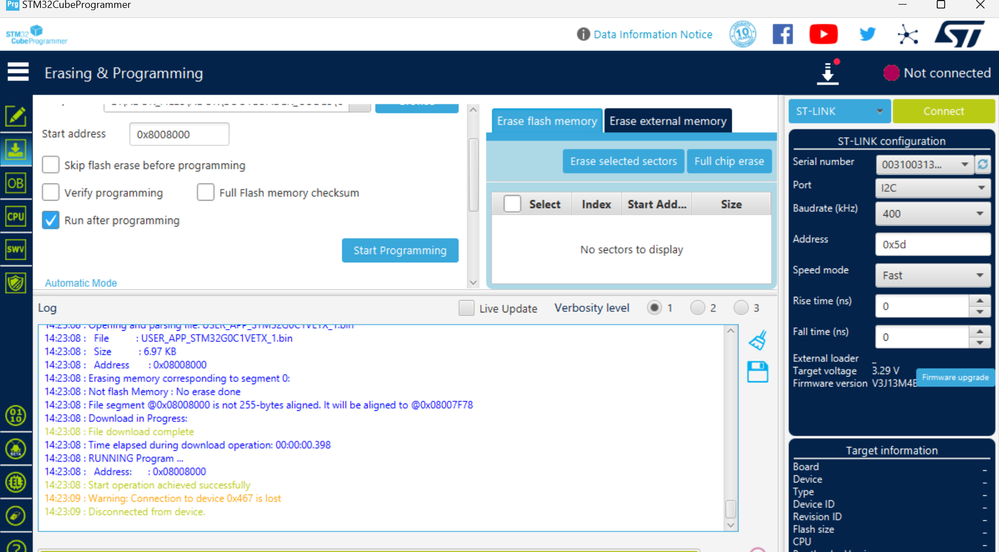
Task: Open the CPU panel in sidebar
Action: [x=15, y=216]
